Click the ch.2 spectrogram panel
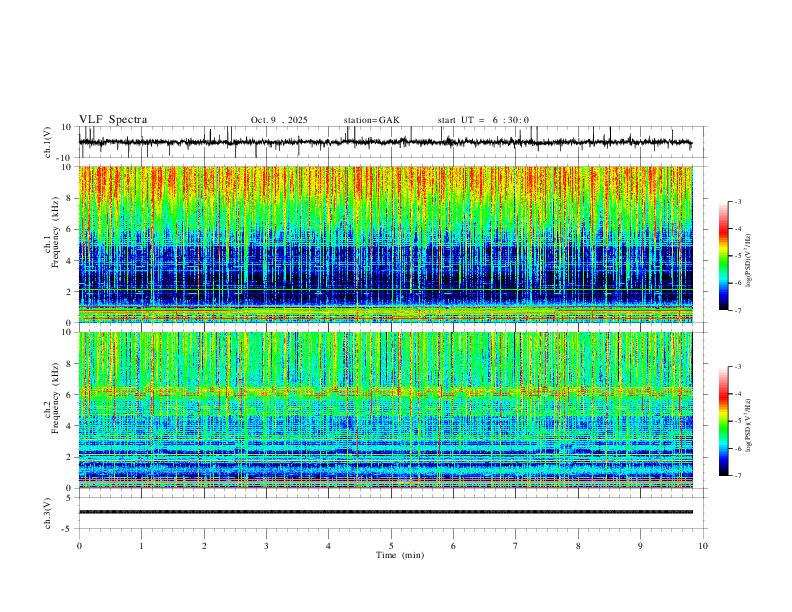Screen dimensions: 792x612 [x=385, y=410]
